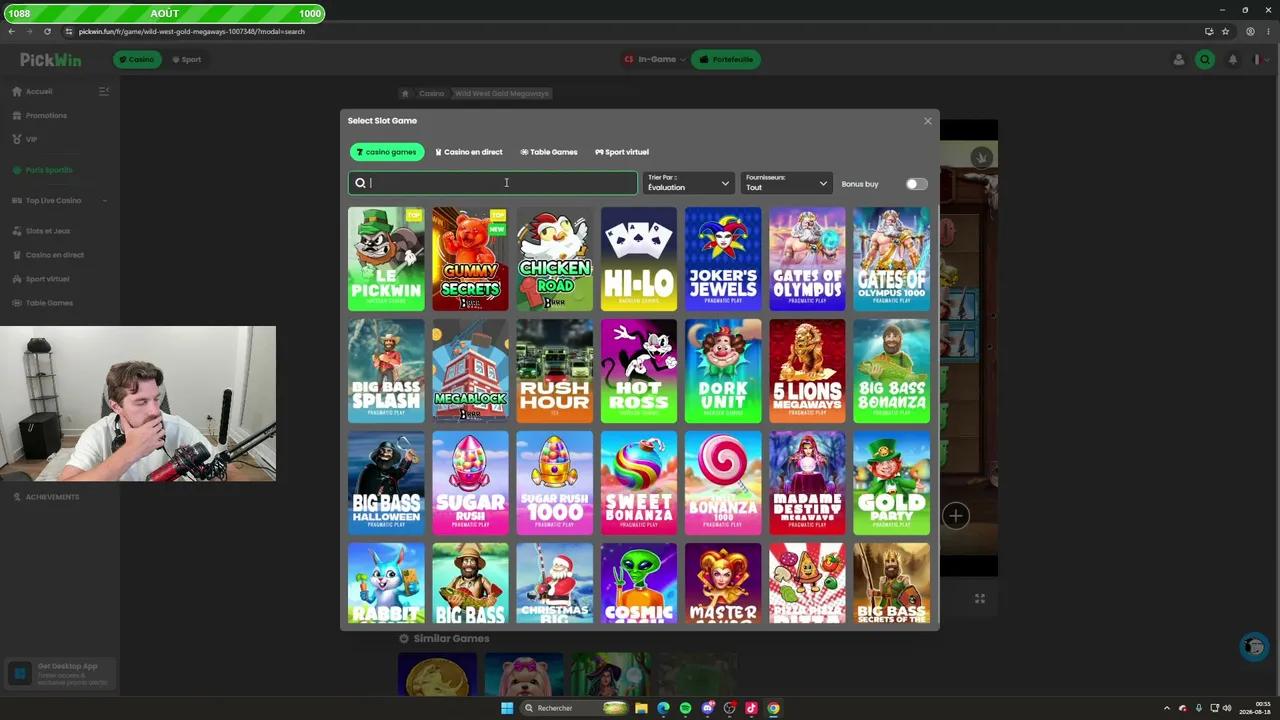Go back with browser back arrow

coord(11,31)
